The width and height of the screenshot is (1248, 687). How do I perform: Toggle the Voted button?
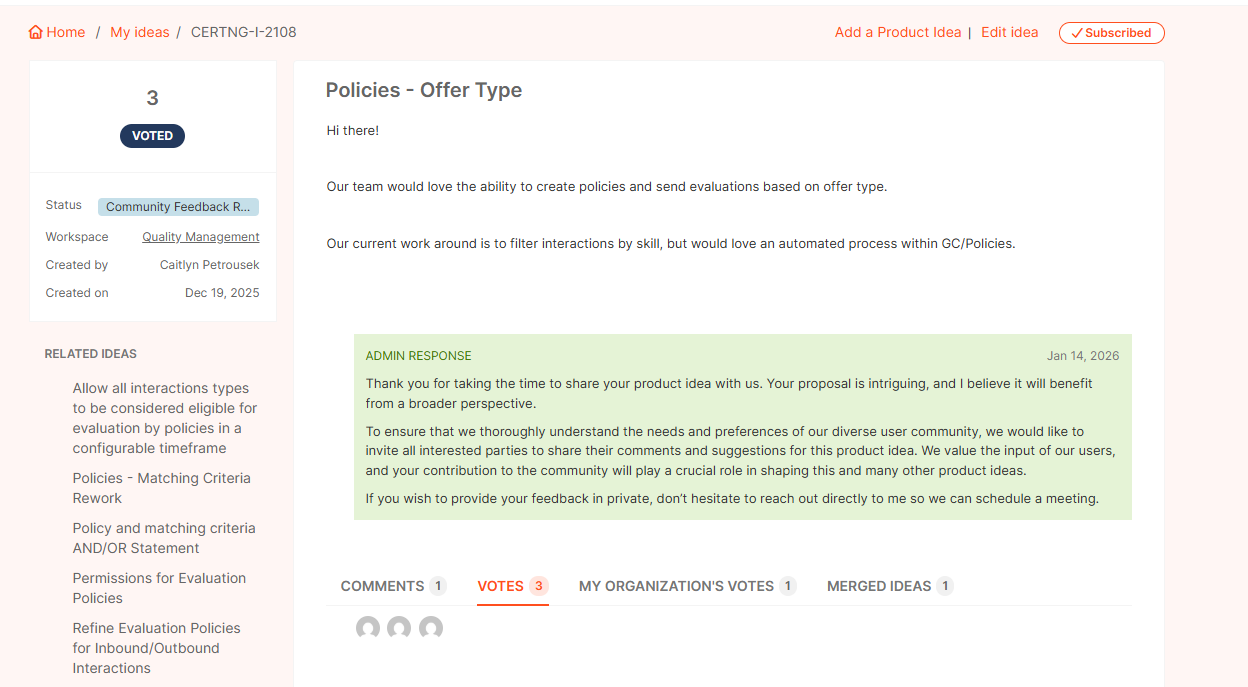coord(152,136)
